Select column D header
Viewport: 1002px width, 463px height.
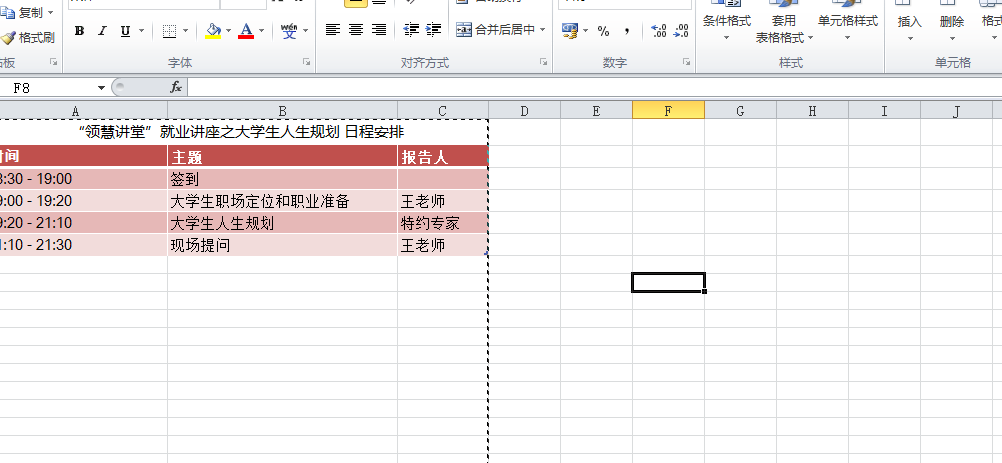click(525, 111)
